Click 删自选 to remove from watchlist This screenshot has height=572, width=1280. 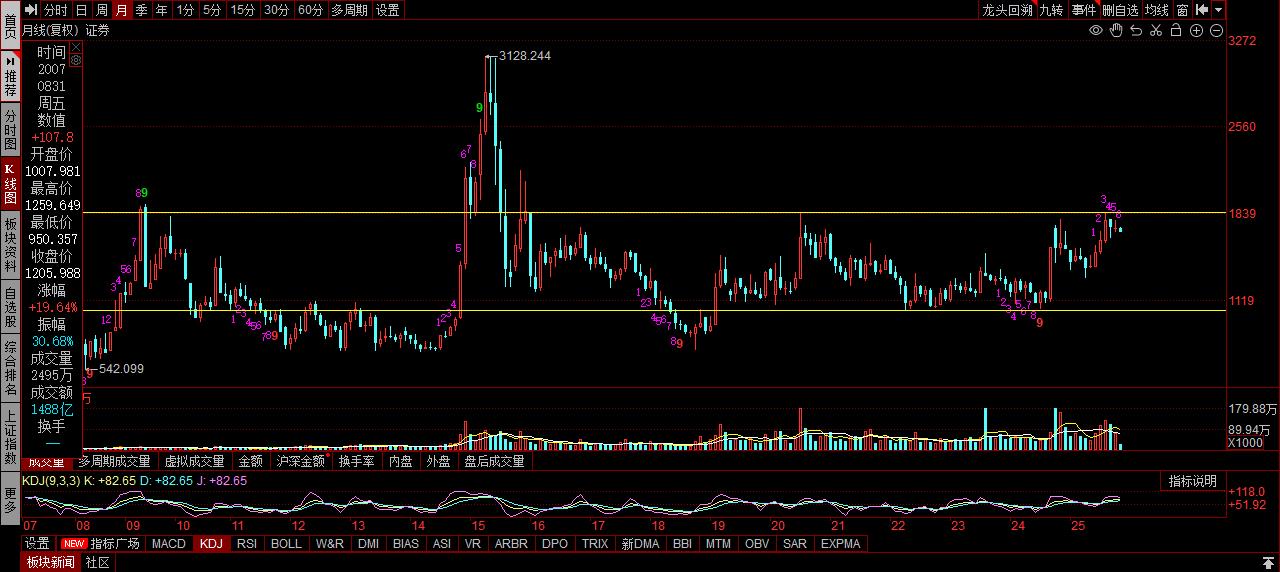pyautogui.click(x=1121, y=10)
